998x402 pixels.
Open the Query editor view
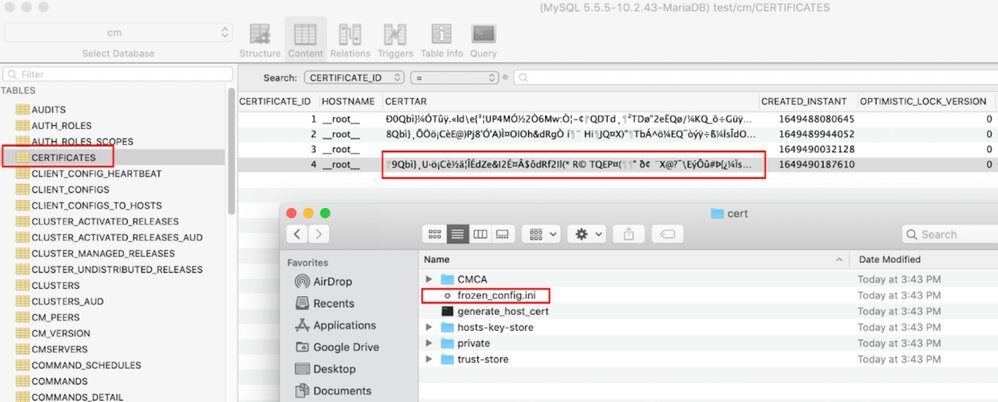pyautogui.click(x=484, y=39)
